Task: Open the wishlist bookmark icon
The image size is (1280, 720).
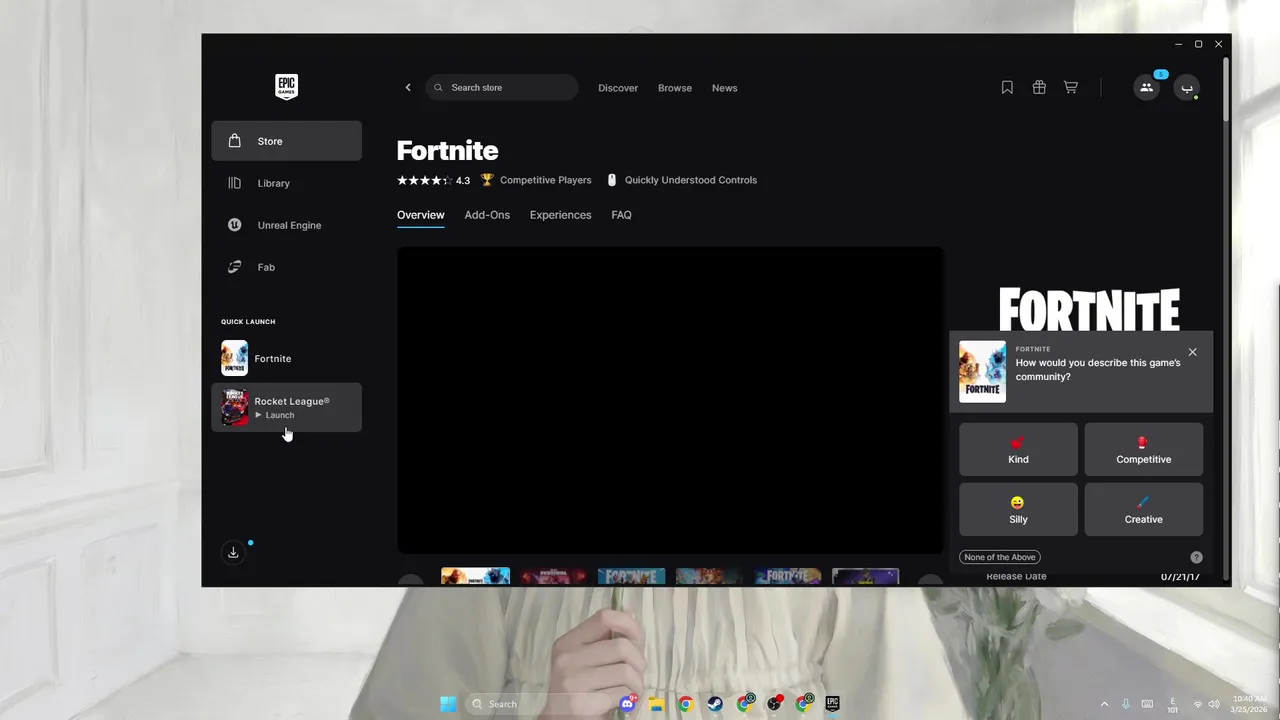Action: click(1007, 88)
